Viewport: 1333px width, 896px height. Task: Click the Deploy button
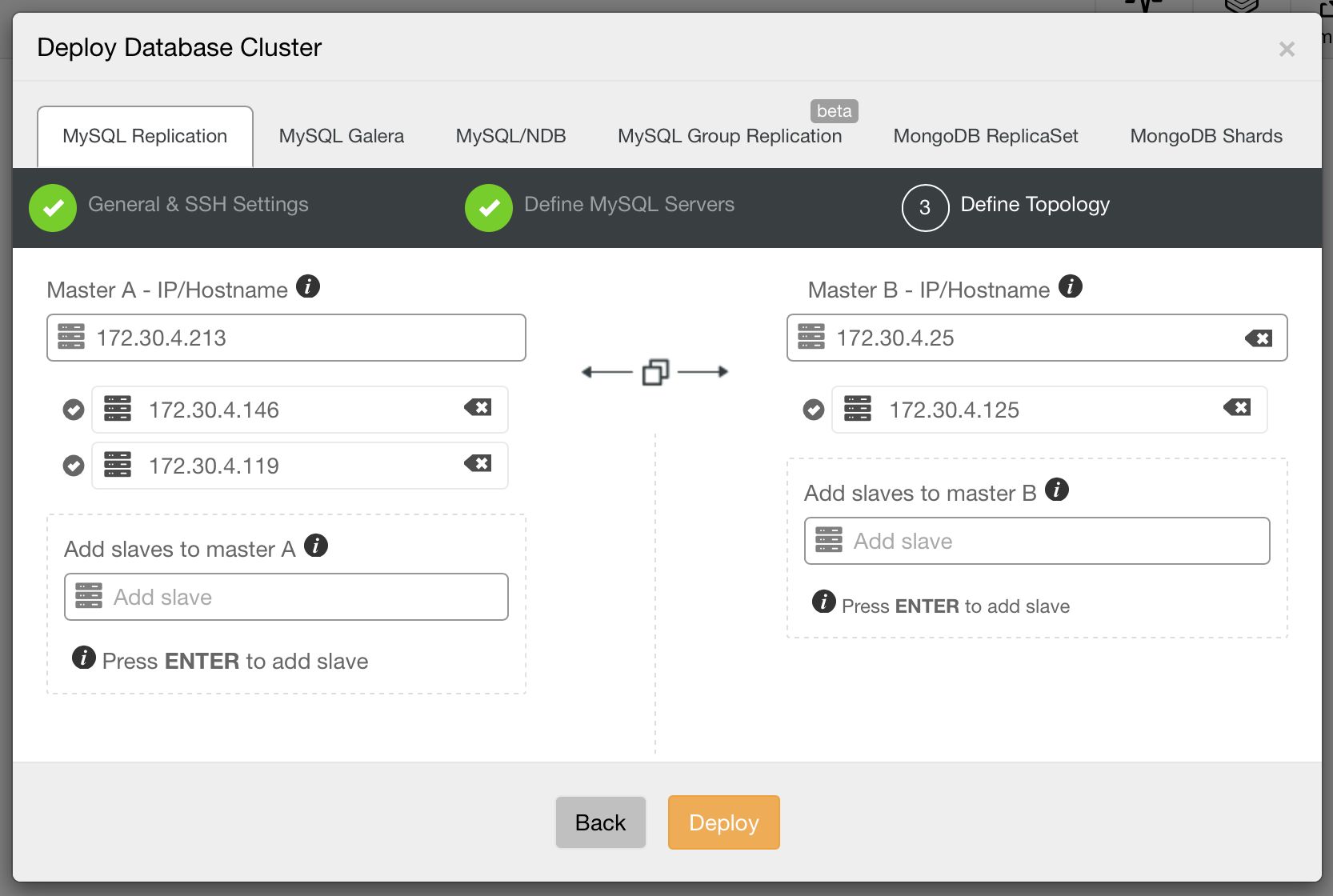pos(724,822)
